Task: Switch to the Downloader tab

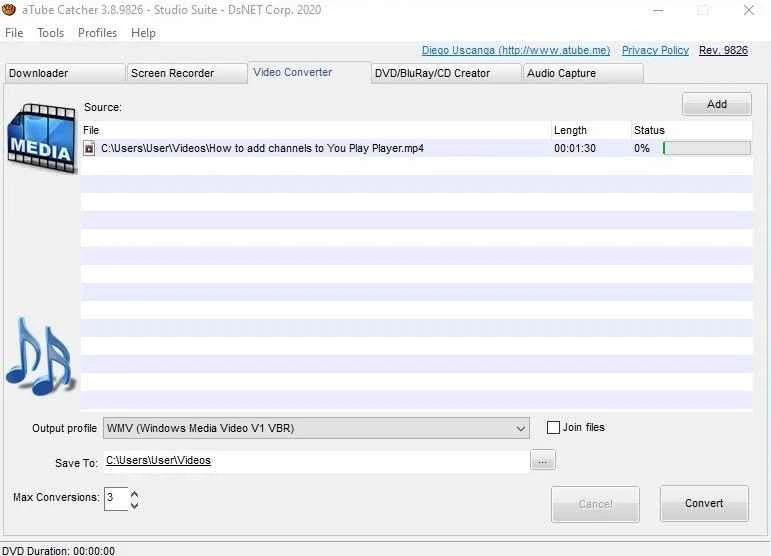Action: (65, 73)
